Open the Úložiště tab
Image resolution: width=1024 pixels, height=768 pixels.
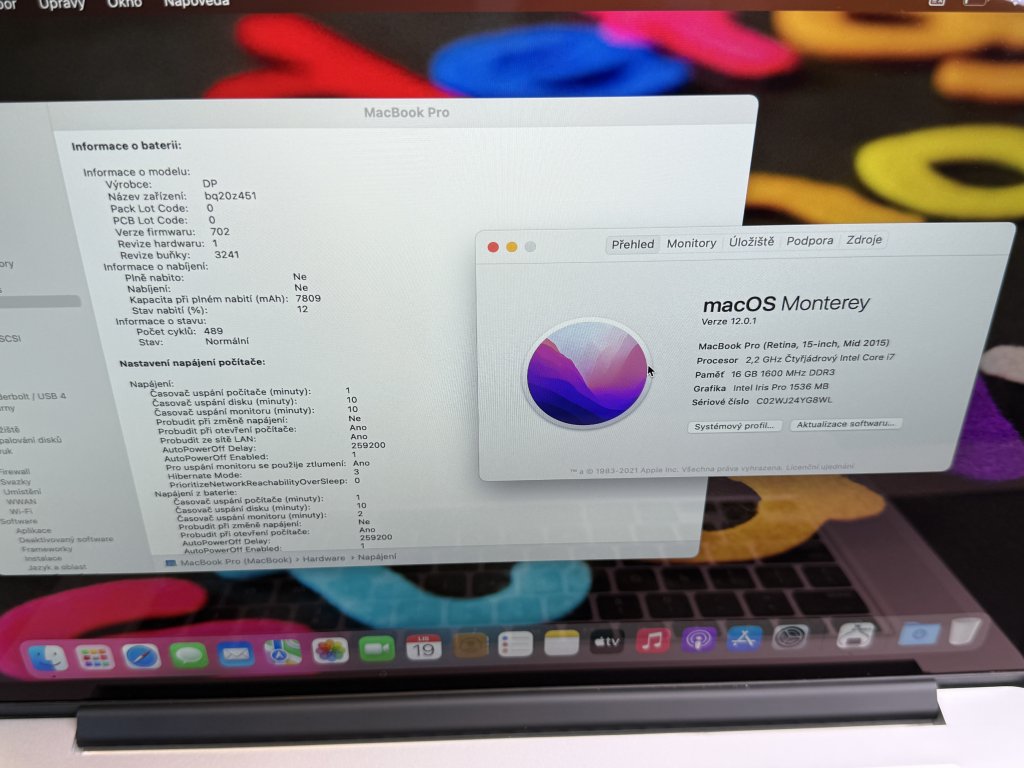pyautogui.click(x=752, y=242)
